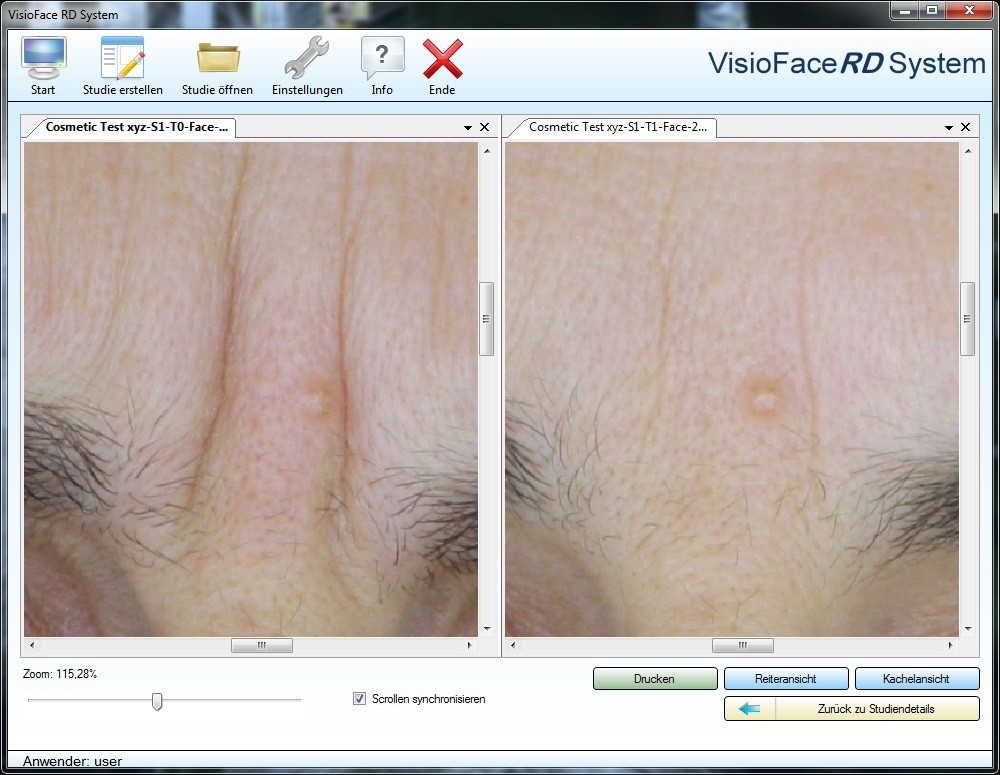Expand left panel tab list dropdown
Screen dimensions: 1000x775
pos(468,128)
